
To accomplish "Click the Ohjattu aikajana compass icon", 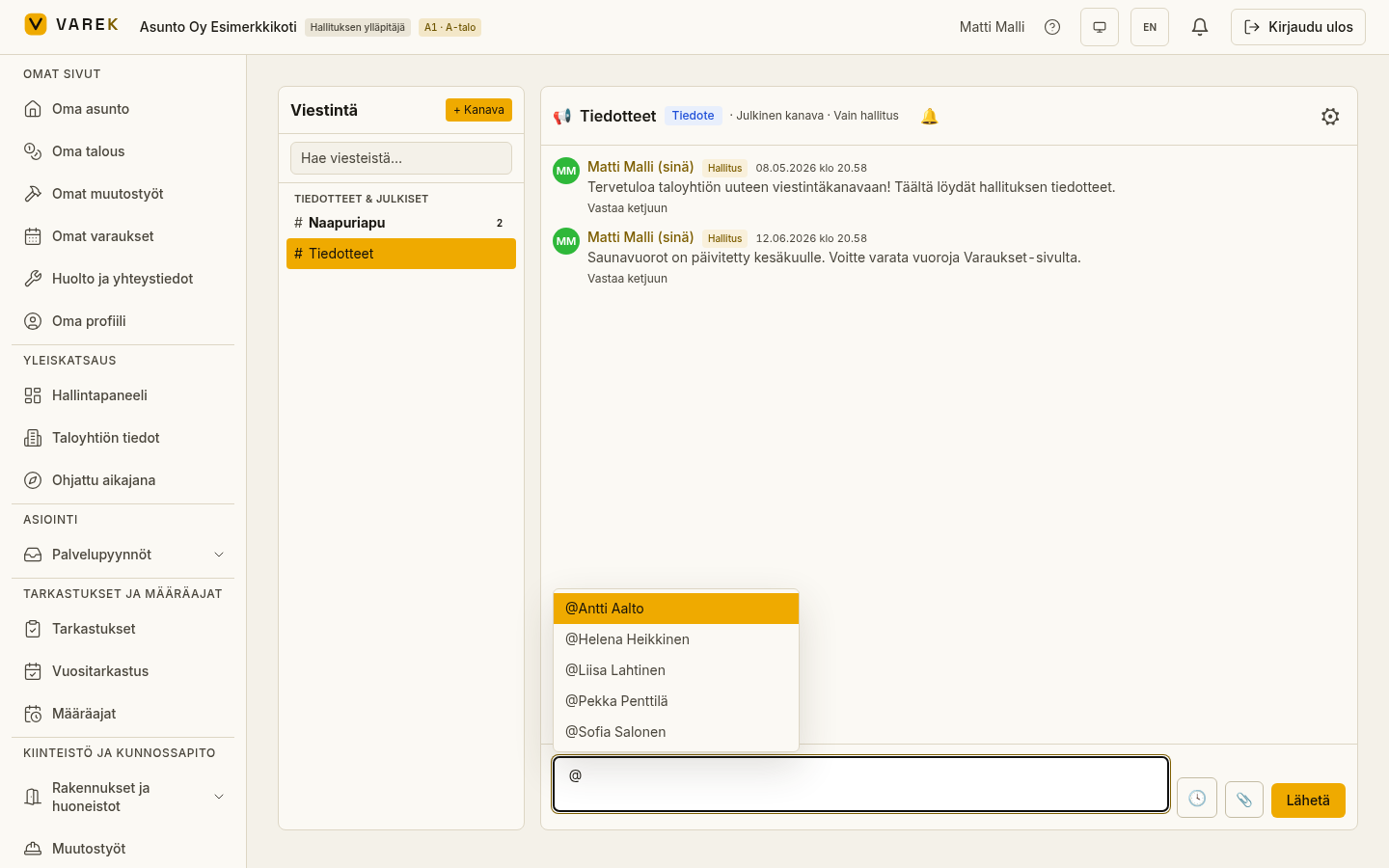I will [x=33, y=480].
